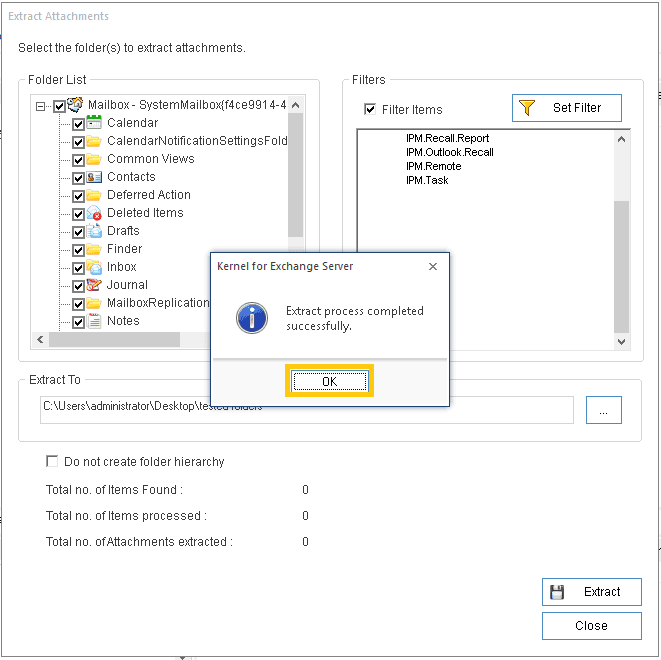The image size is (661, 660).
Task: Uncheck the Deferred Action checkbox
Action: (78, 196)
